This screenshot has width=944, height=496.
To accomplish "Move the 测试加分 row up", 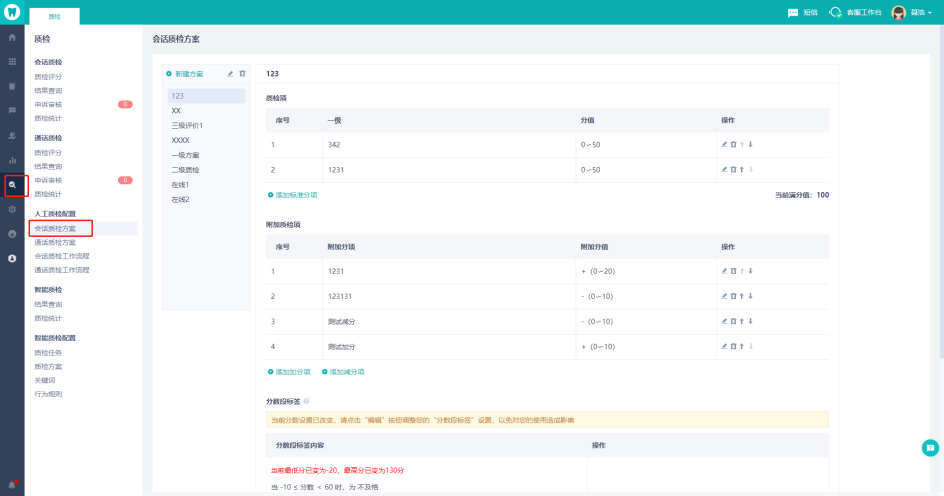I will coord(742,347).
